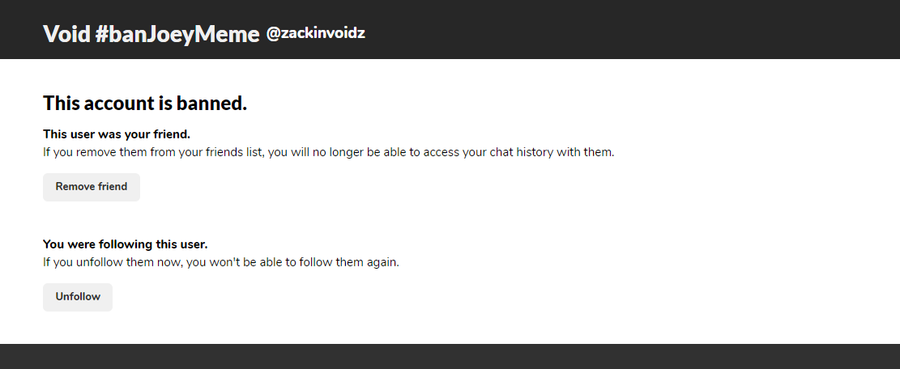Viewport: 900px width, 369px height.
Task: Click the word Void in the display name
Action: coord(67,34)
